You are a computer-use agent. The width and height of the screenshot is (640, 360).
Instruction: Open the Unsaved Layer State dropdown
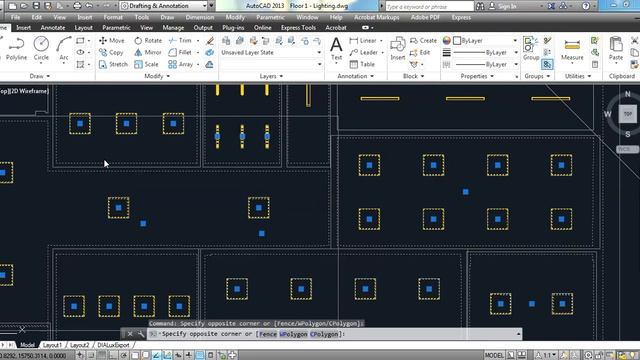click(x=271, y=52)
